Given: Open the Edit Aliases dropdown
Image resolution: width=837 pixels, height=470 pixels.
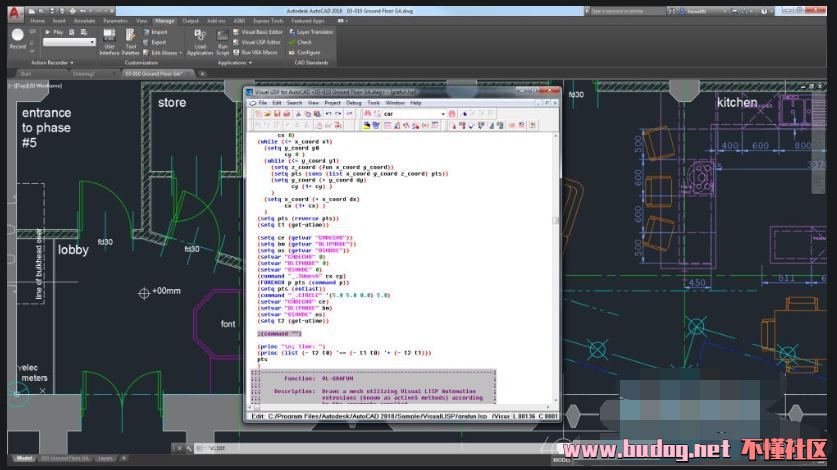Looking at the screenshot, I should (163, 52).
